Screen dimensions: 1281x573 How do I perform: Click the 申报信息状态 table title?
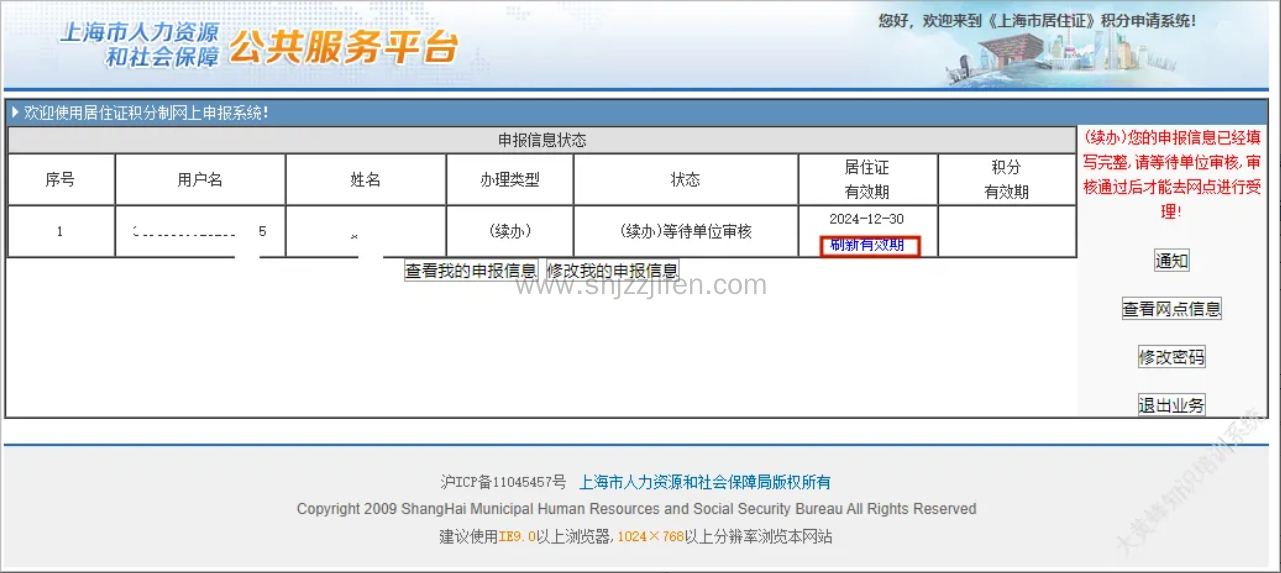(x=542, y=140)
